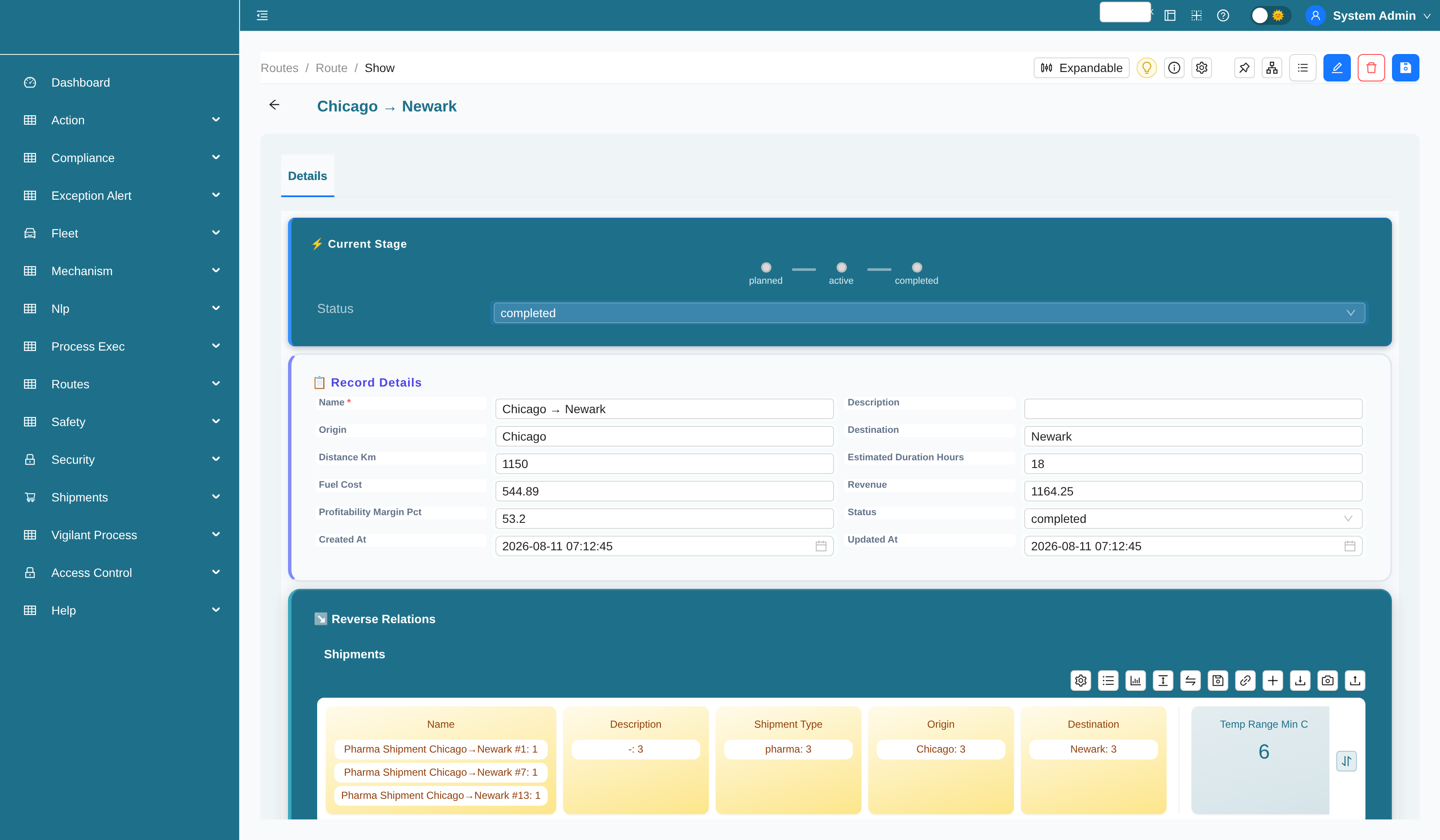Screen dimensions: 1440x840
Task: Open the Routes breadcrumb link
Action: (x=279, y=68)
